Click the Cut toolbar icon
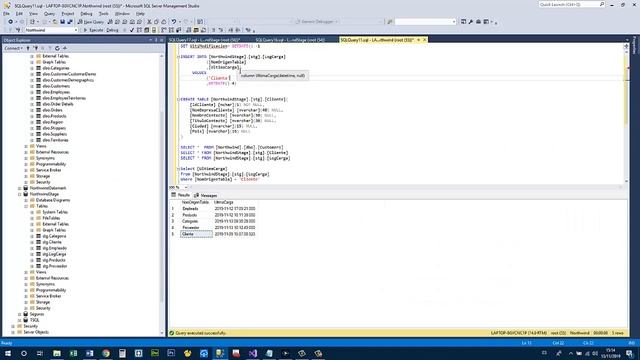The height and width of the screenshot is (360, 640). [x=149, y=22]
